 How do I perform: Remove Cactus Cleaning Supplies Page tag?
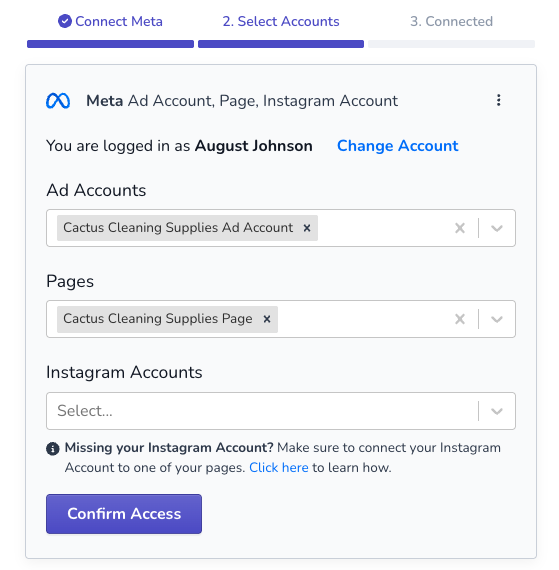pyautogui.click(x=267, y=319)
